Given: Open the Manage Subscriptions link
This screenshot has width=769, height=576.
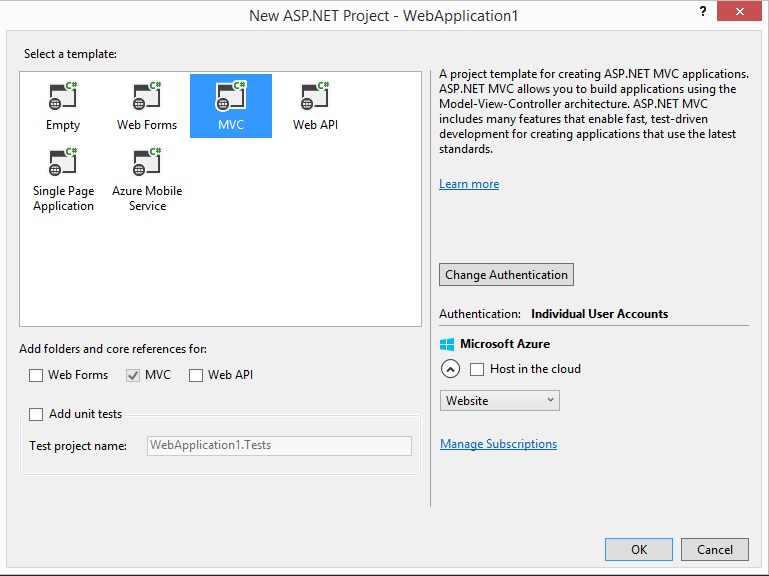Looking at the screenshot, I should point(498,444).
